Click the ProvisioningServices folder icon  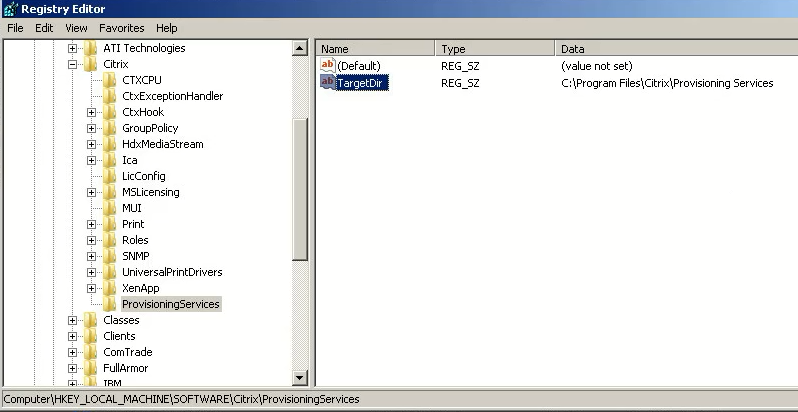pyautogui.click(x=110, y=304)
